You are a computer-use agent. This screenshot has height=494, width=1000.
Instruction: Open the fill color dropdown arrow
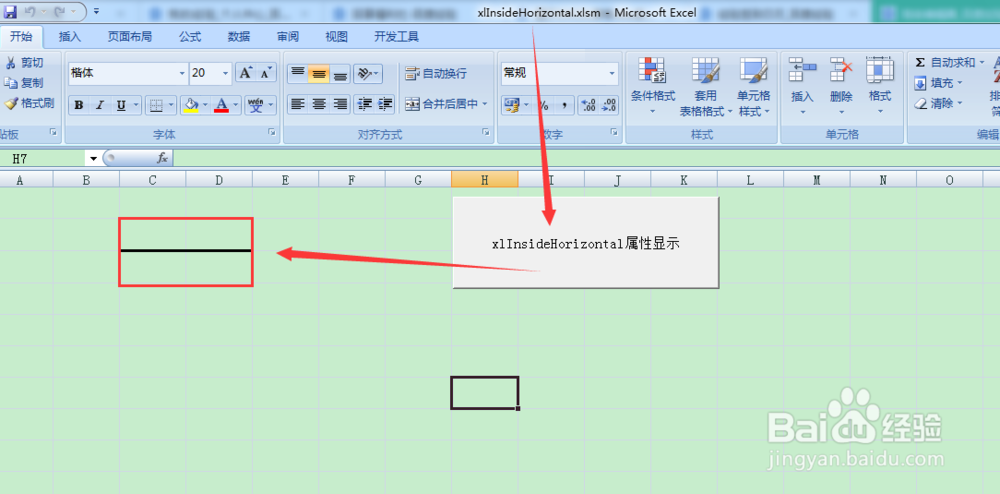[x=205, y=105]
